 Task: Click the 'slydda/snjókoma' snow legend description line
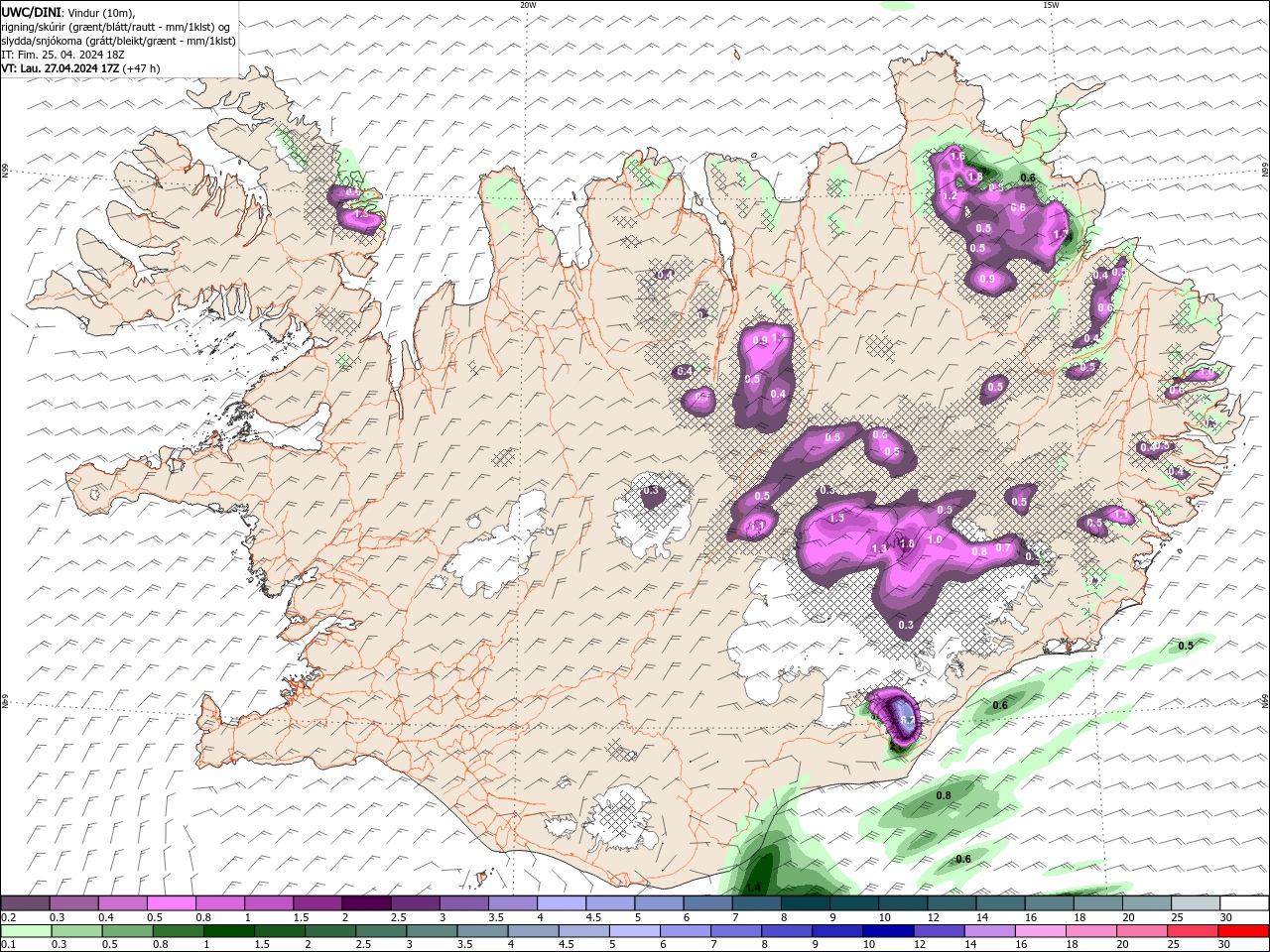[x=118, y=41]
